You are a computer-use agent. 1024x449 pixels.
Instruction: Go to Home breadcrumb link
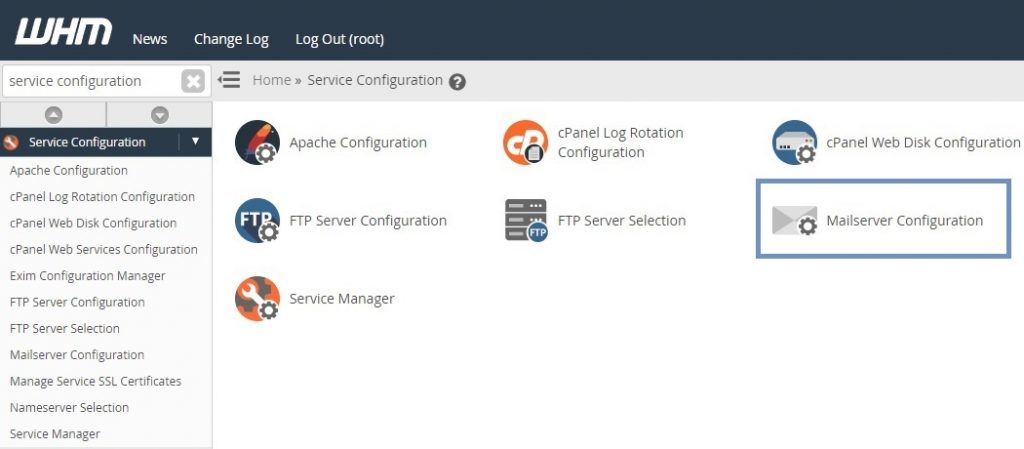(x=271, y=80)
